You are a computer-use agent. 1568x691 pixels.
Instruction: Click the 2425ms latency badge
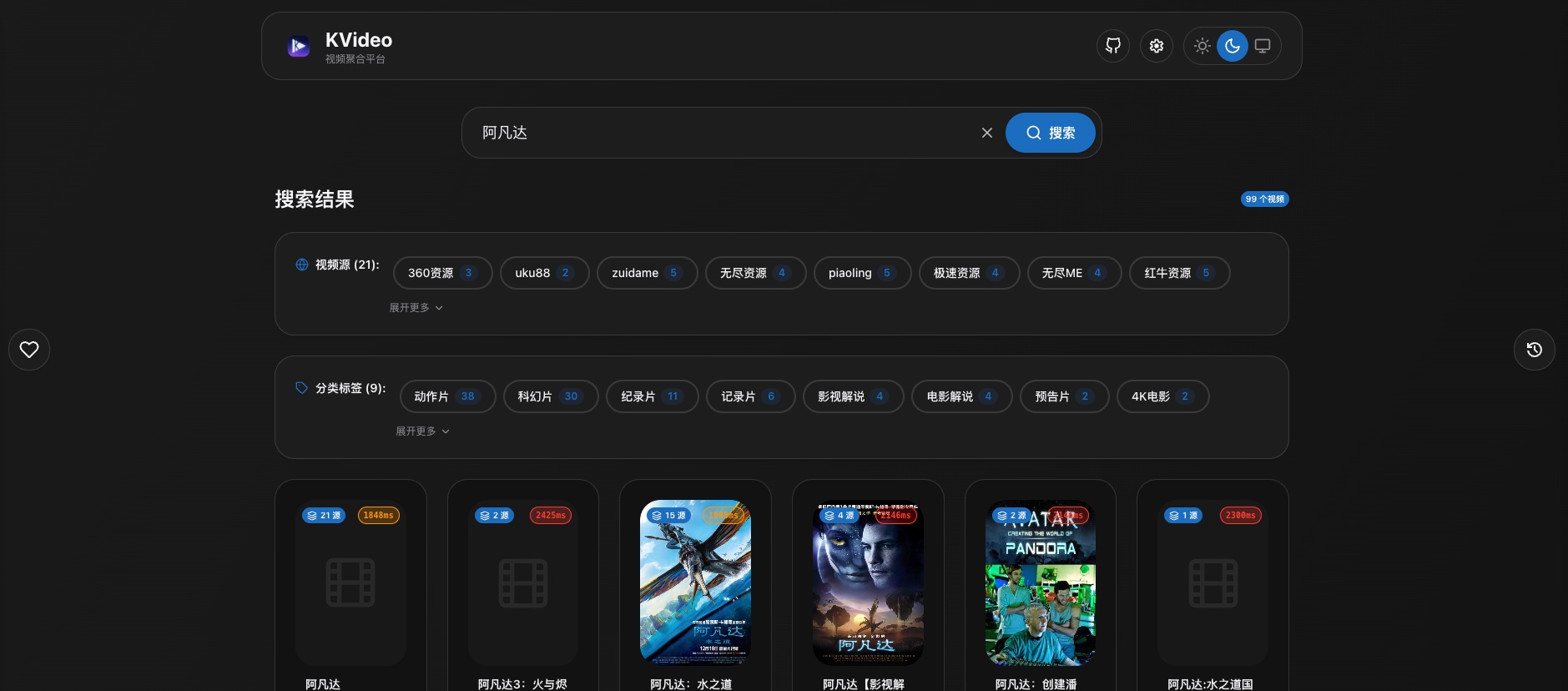[x=551, y=516]
